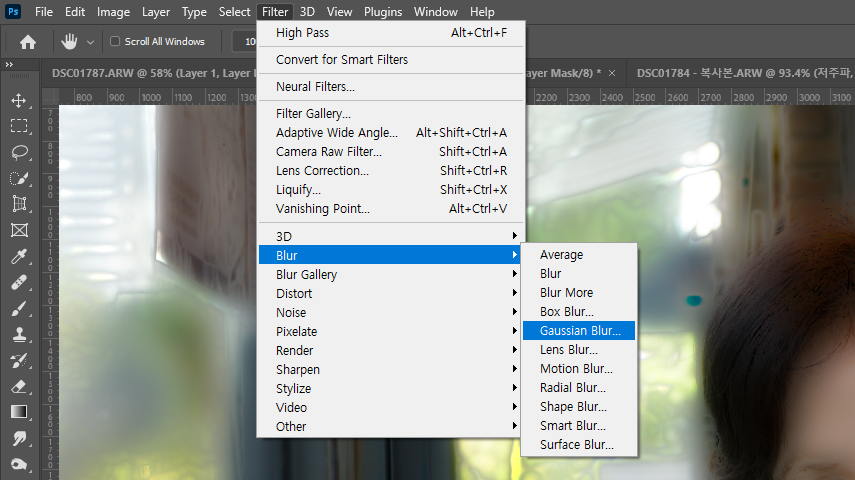Select the Lasso tool
This screenshot has height=480, width=855.
coord(19,152)
